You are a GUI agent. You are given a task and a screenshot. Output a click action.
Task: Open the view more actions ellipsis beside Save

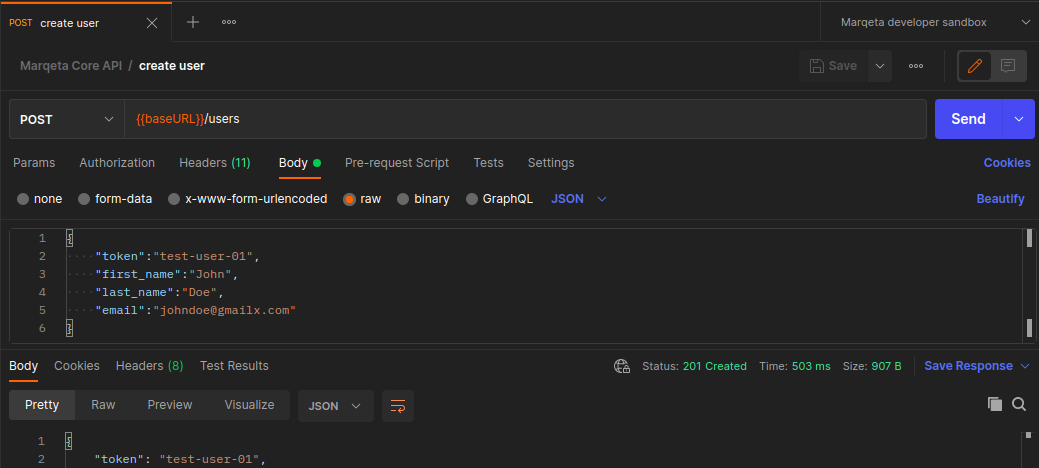[x=916, y=66]
